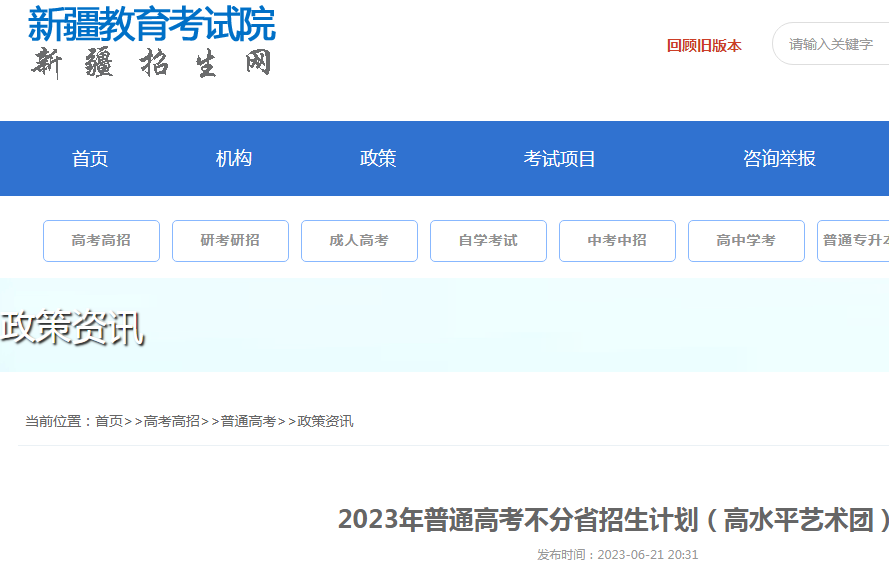Select the 自学考试 category button

[488, 241]
